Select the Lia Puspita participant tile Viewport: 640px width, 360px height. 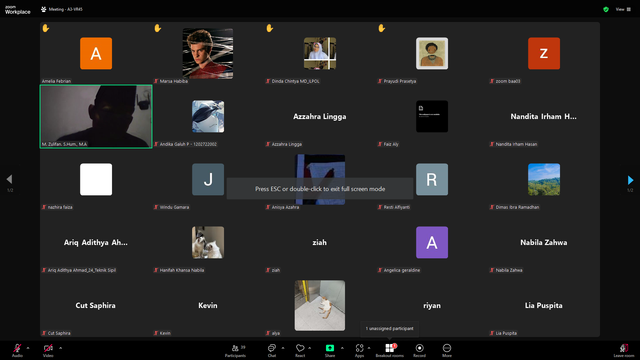pyautogui.click(x=544, y=306)
